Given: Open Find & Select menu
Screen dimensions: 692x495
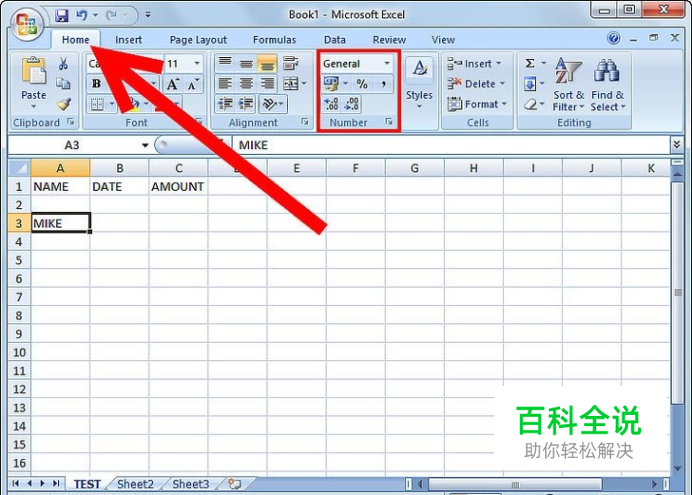Looking at the screenshot, I should (x=608, y=84).
